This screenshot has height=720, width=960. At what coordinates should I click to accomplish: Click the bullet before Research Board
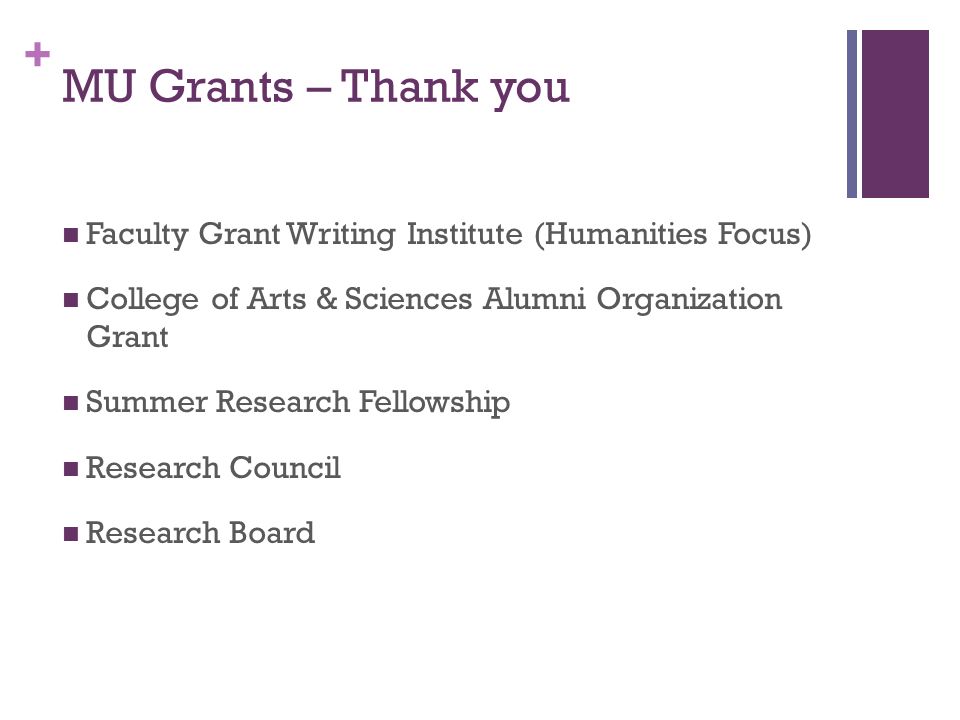(x=71, y=534)
